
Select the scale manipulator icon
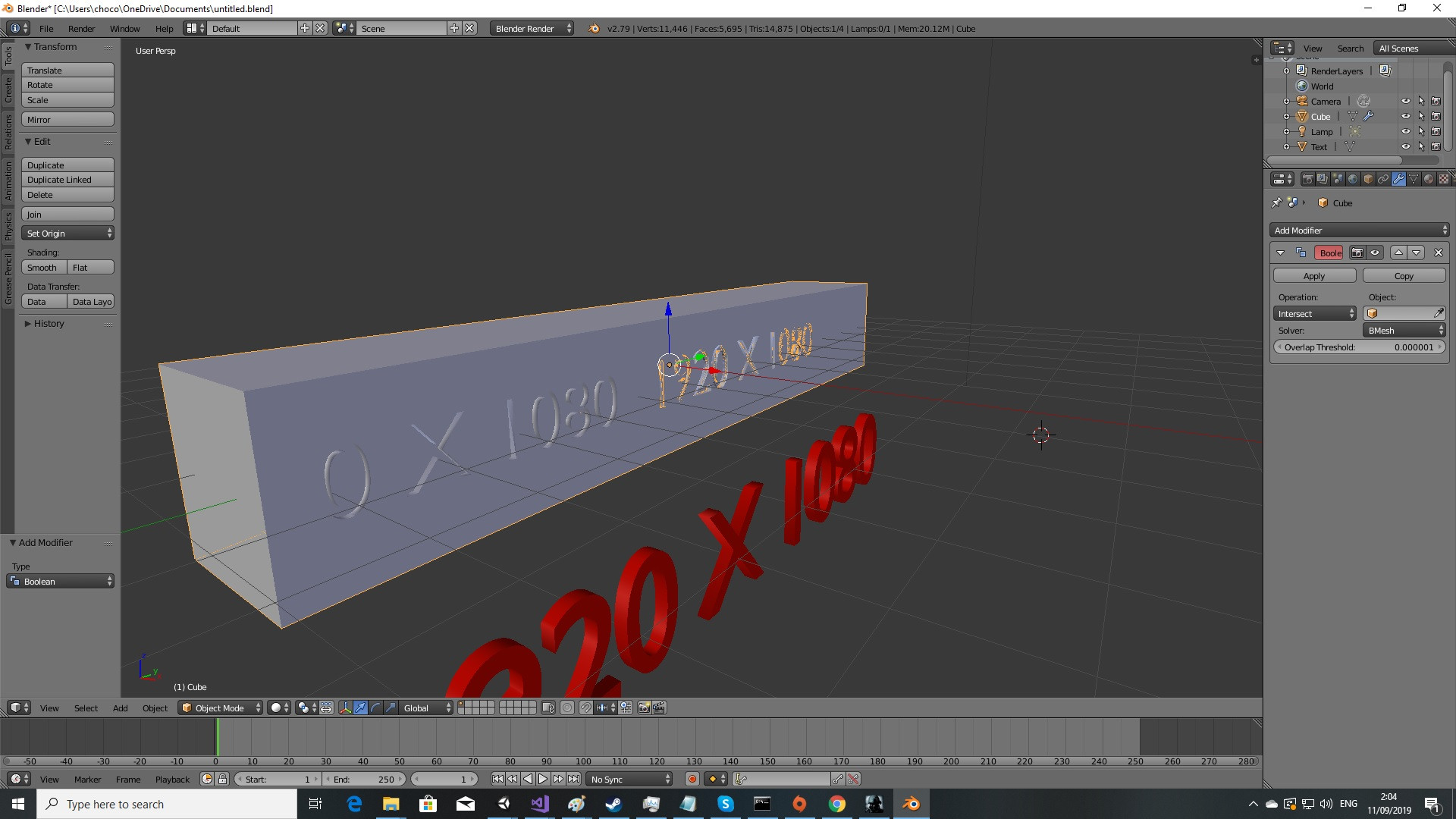tap(391, 708)
